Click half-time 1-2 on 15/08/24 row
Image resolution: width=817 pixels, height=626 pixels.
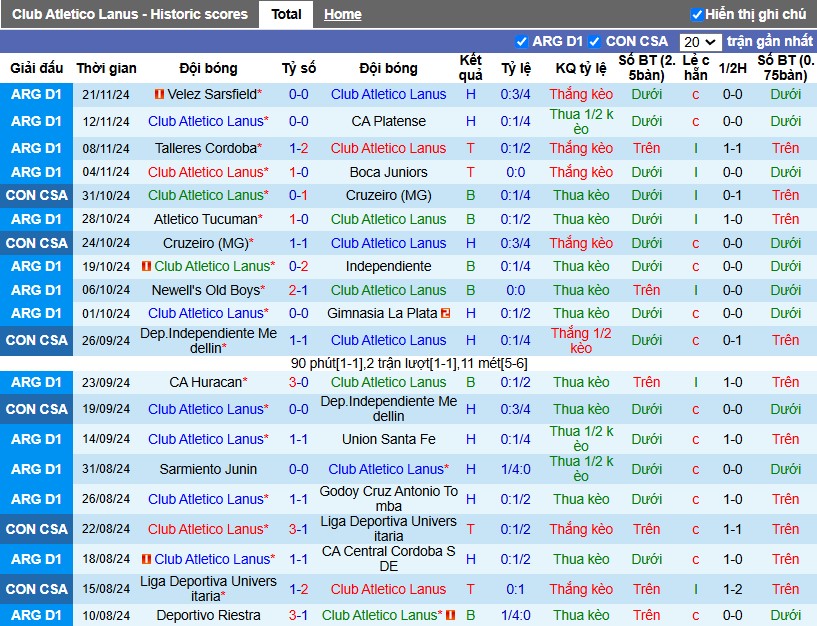[x=733, y=589]
